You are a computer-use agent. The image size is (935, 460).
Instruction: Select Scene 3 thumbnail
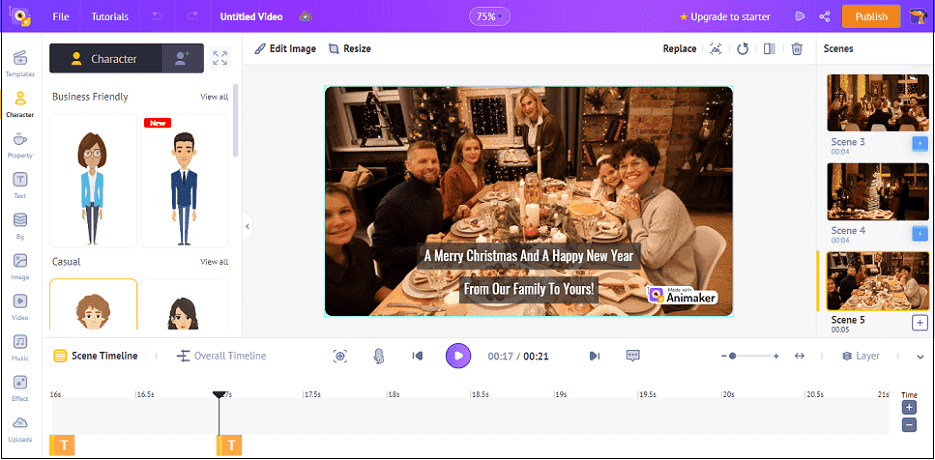[878, 103]
